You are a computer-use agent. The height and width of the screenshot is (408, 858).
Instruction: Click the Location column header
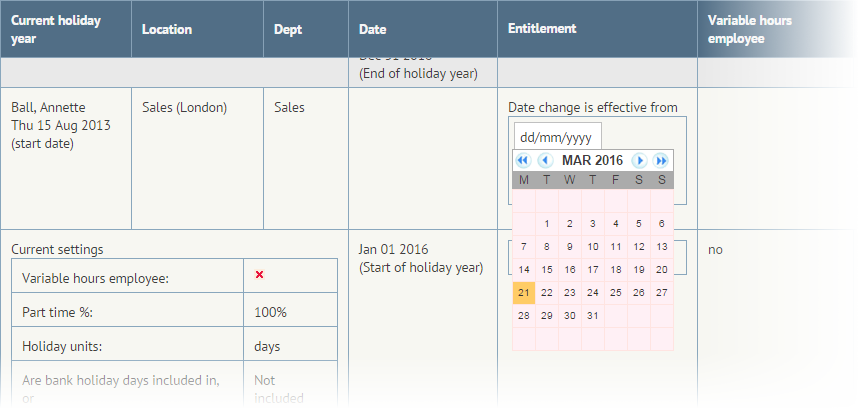click(167, 30)
